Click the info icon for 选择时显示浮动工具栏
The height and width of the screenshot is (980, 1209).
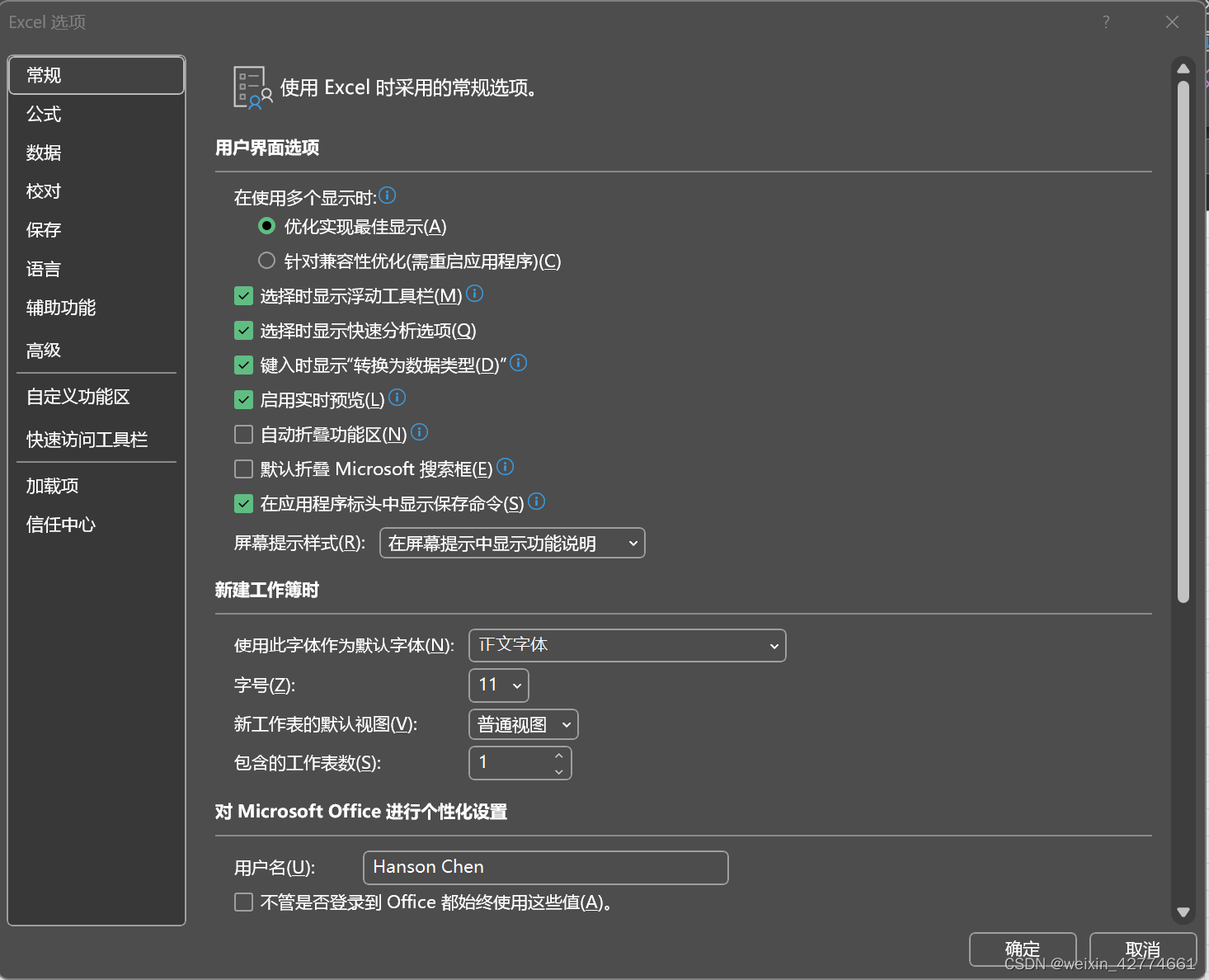tap(475, 294)
